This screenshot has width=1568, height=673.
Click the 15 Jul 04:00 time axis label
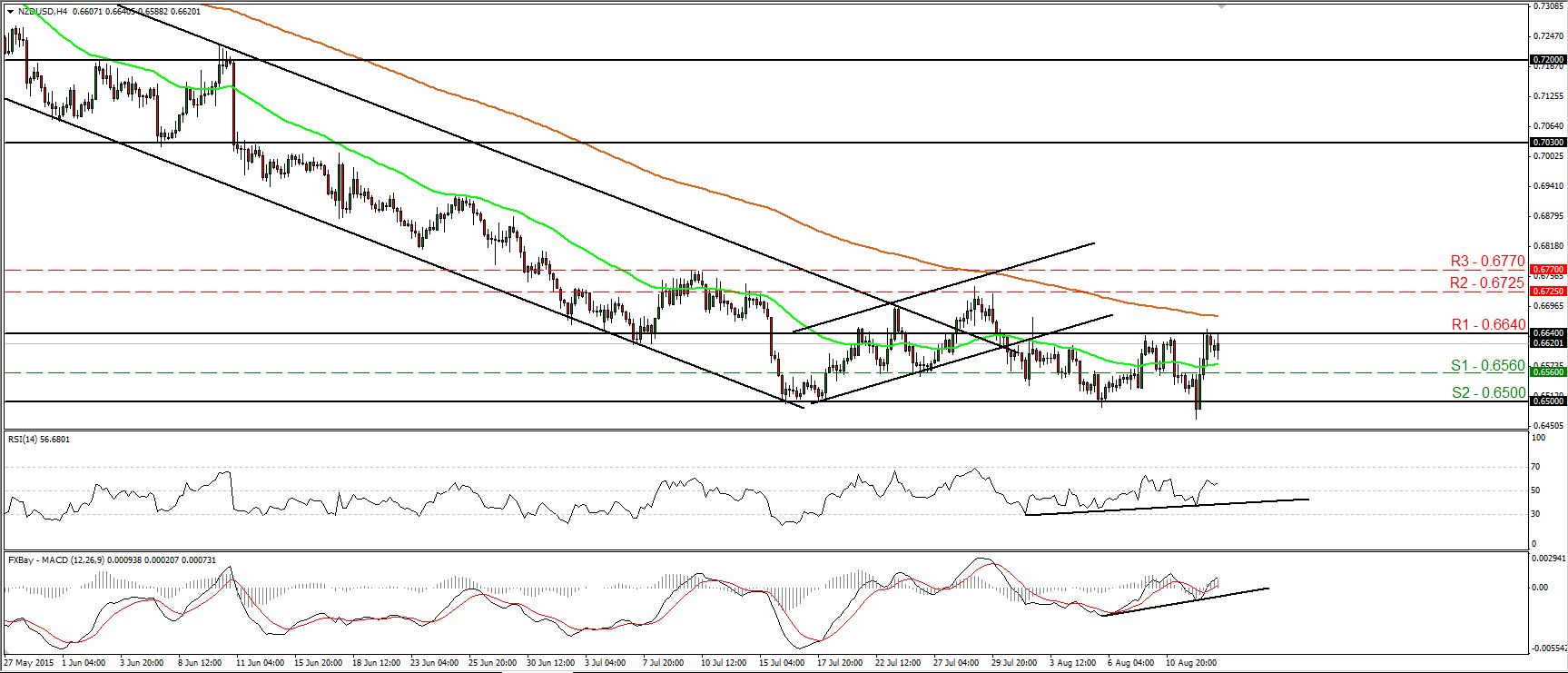point(783,663)
